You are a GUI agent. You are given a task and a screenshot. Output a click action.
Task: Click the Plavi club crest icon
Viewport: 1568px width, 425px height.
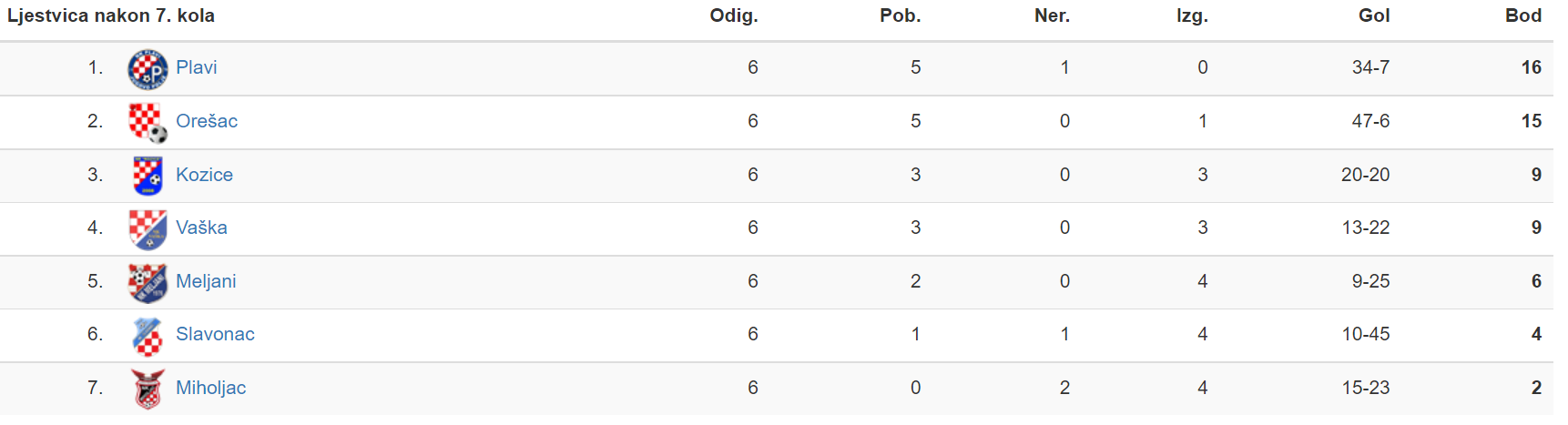click(x=148, y=69)
